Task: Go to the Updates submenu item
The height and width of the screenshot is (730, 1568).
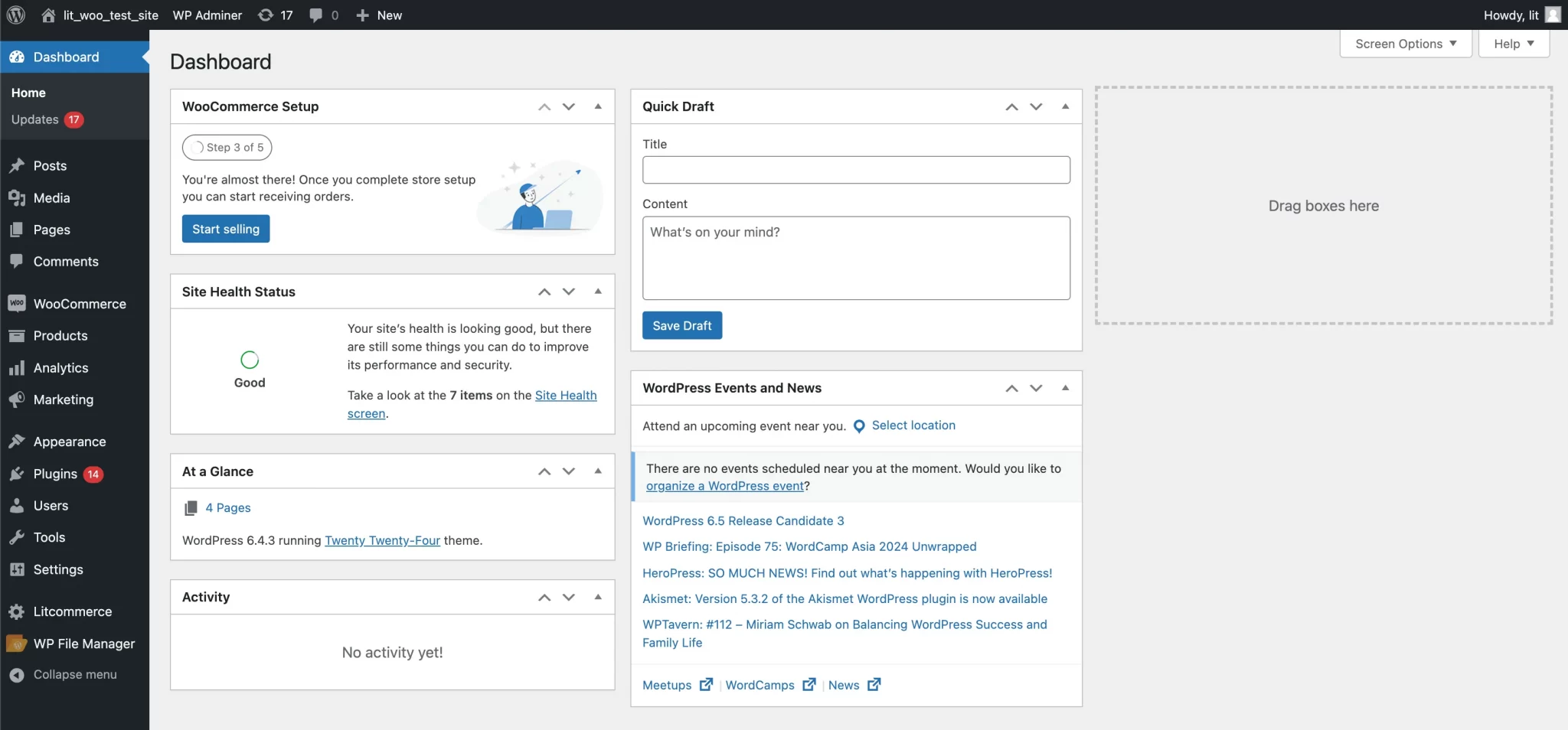Action: [x=35, y=119]
